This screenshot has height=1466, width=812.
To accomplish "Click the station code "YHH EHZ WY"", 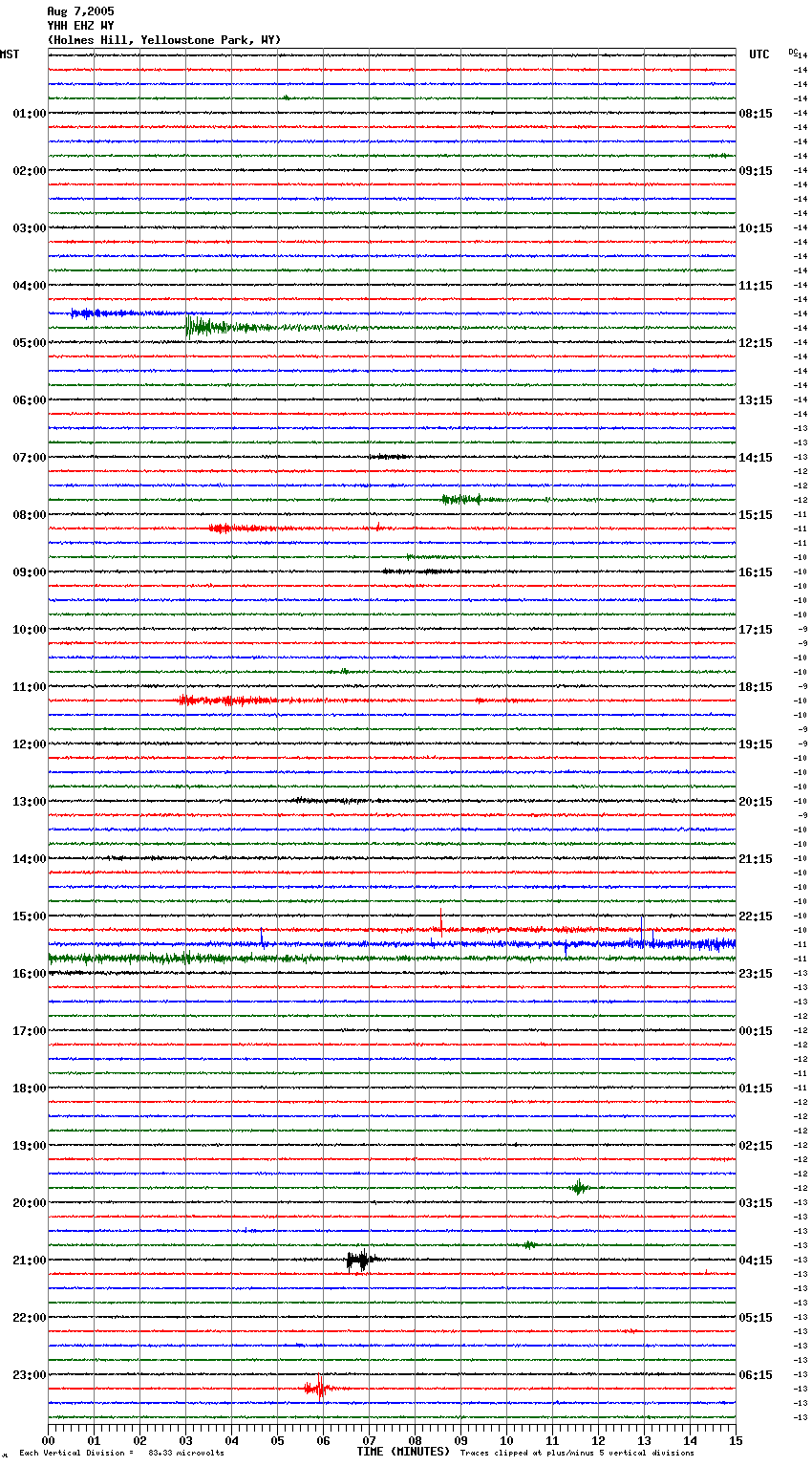I will 80,25.
